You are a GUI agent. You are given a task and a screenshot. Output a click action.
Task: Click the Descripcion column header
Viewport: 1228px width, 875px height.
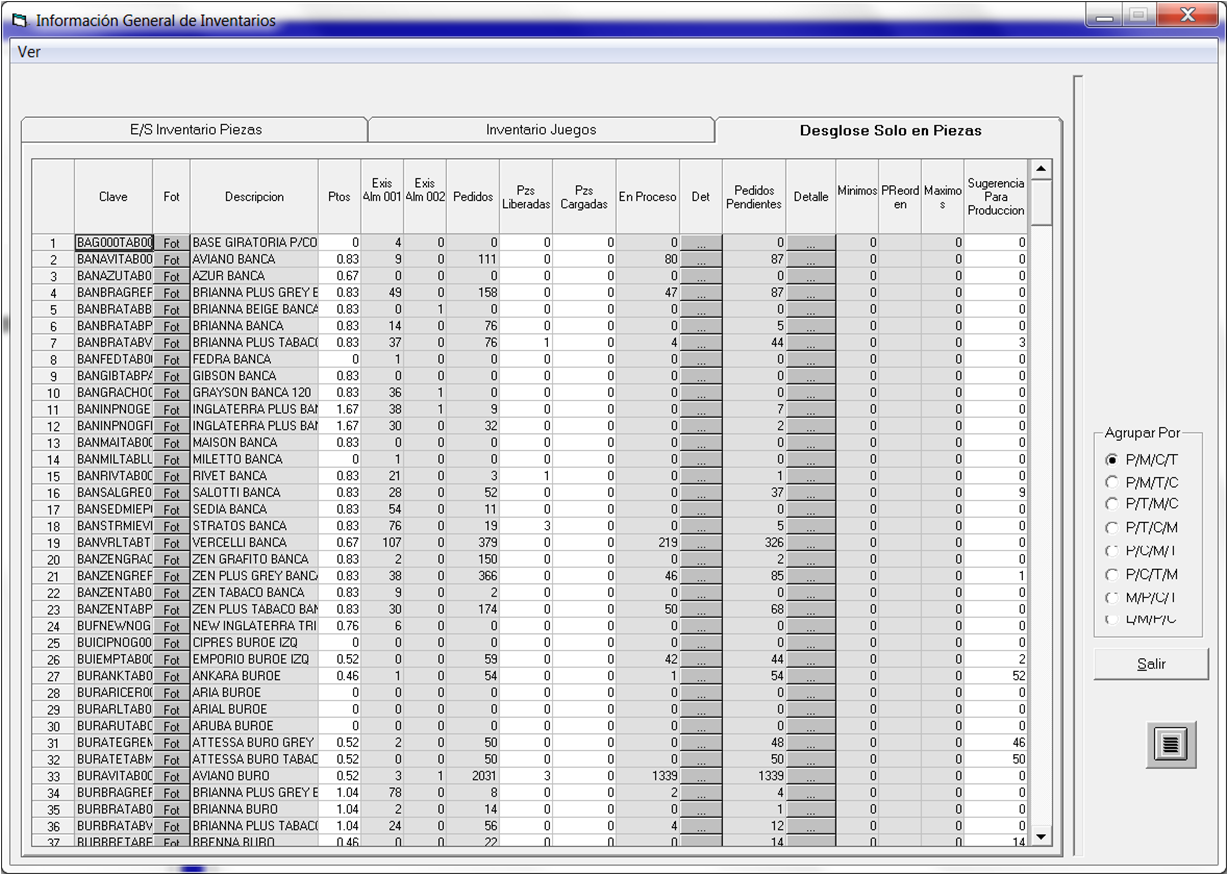click(x=254, y=197)
